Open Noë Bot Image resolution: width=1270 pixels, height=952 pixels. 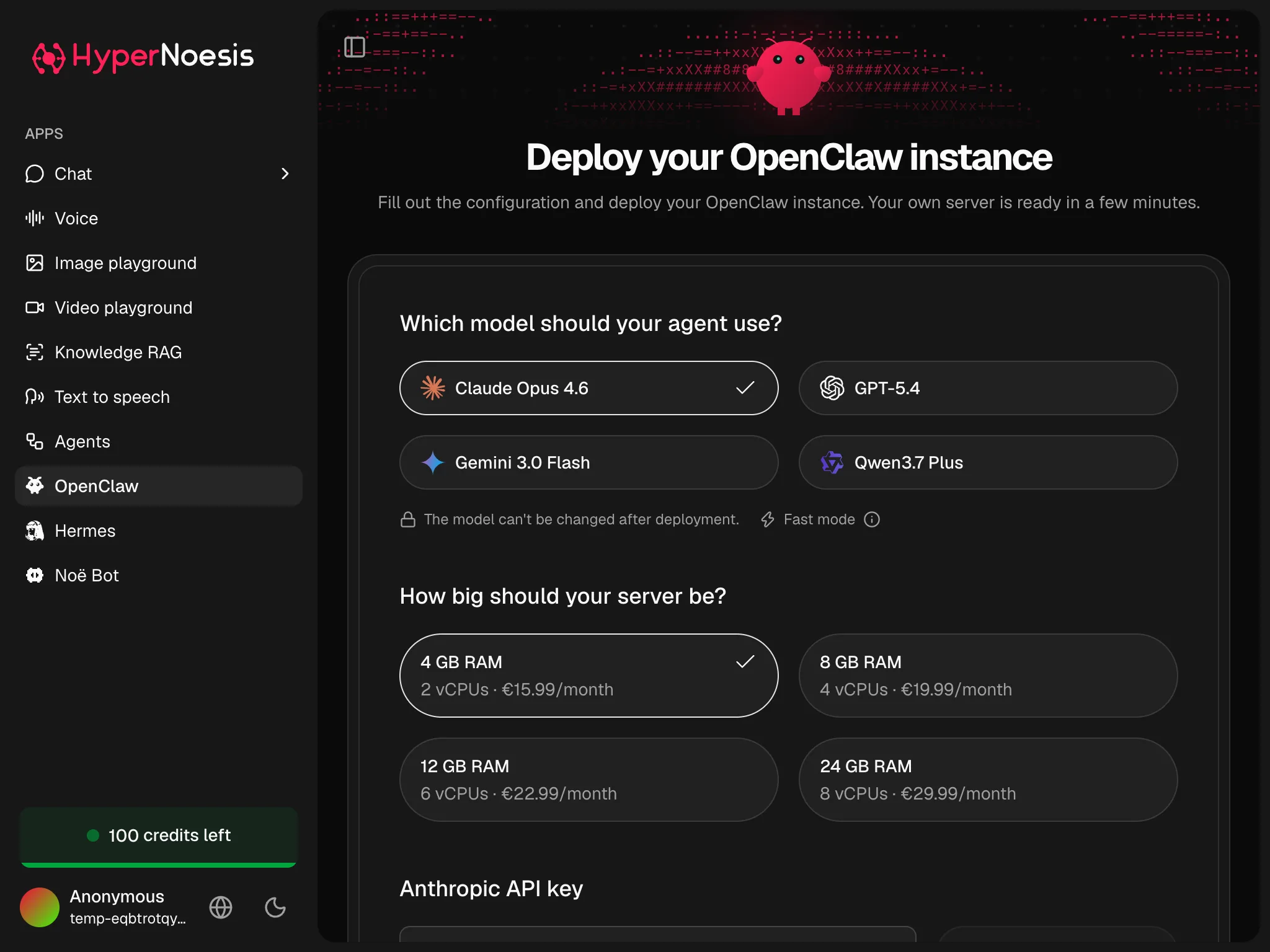159,575
